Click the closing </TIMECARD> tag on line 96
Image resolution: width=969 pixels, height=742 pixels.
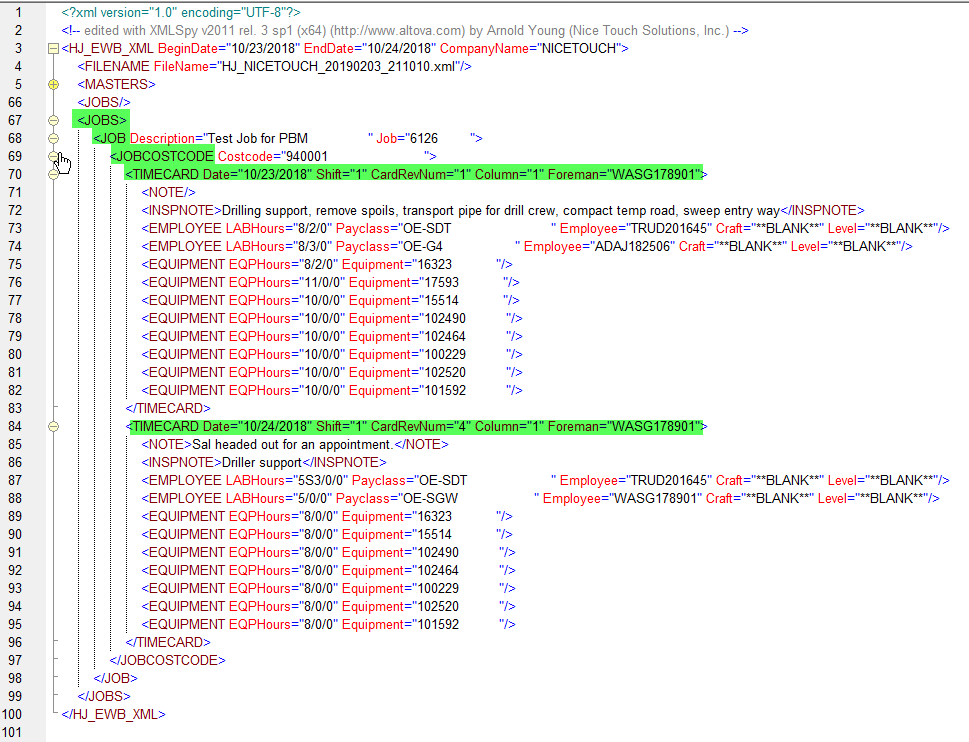click(x=168, y=642)
